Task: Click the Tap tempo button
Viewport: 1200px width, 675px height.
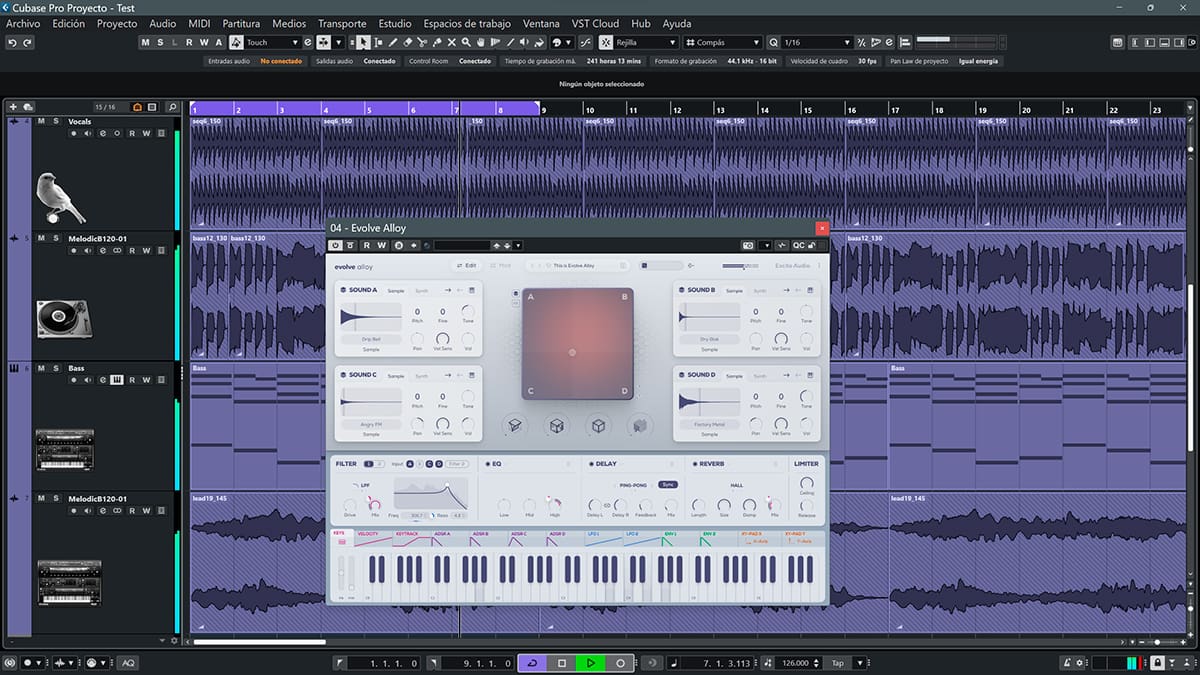Action: (838, 663)
